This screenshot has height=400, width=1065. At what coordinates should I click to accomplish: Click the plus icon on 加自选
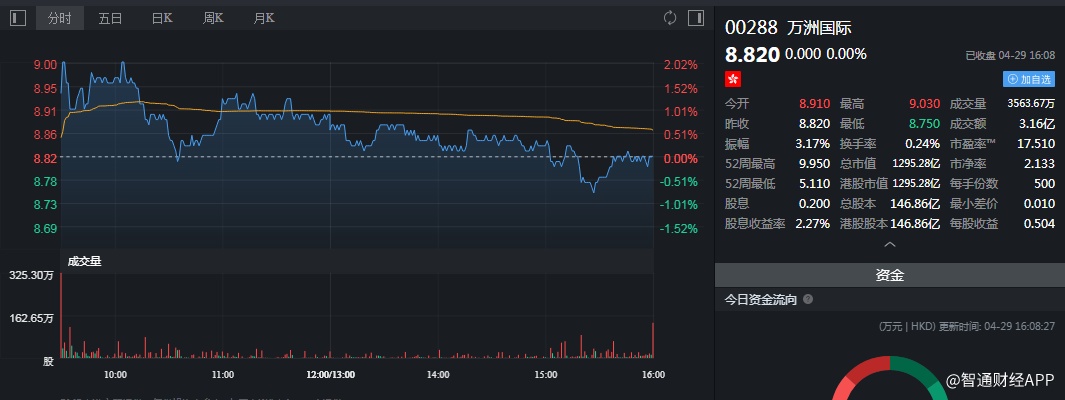[1011, 79]
